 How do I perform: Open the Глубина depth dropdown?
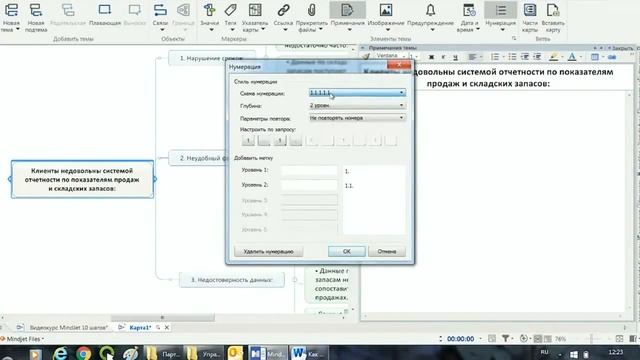click(357, 105)
